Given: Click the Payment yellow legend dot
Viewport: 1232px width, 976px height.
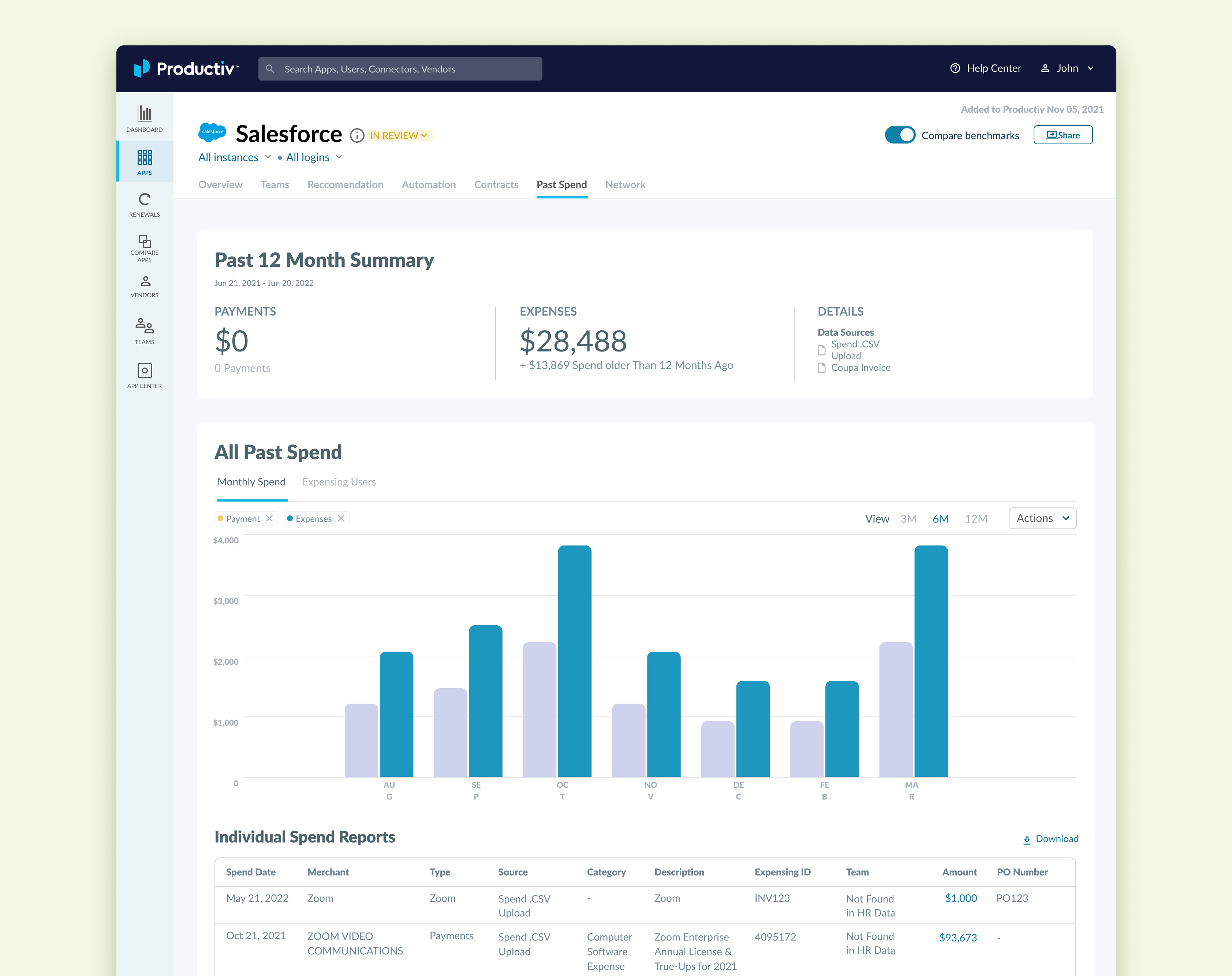Looking at the screenshot, I should [x=220, y=518].
